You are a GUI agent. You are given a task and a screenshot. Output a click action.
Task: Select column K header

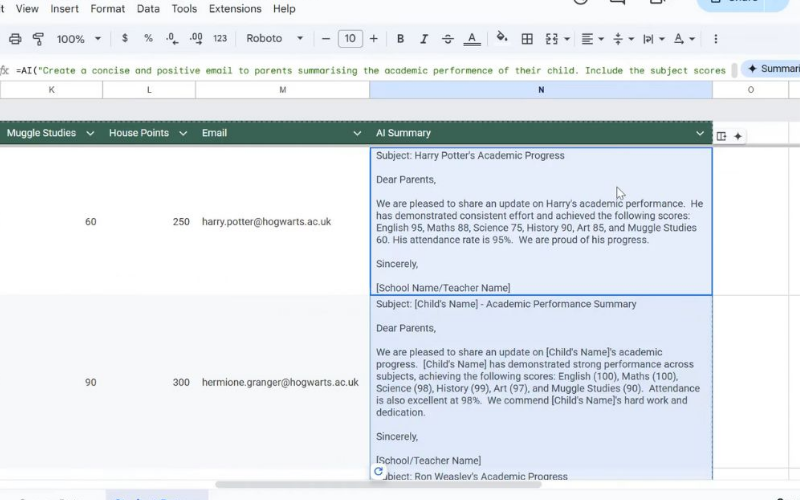click(x=51, y=90)
